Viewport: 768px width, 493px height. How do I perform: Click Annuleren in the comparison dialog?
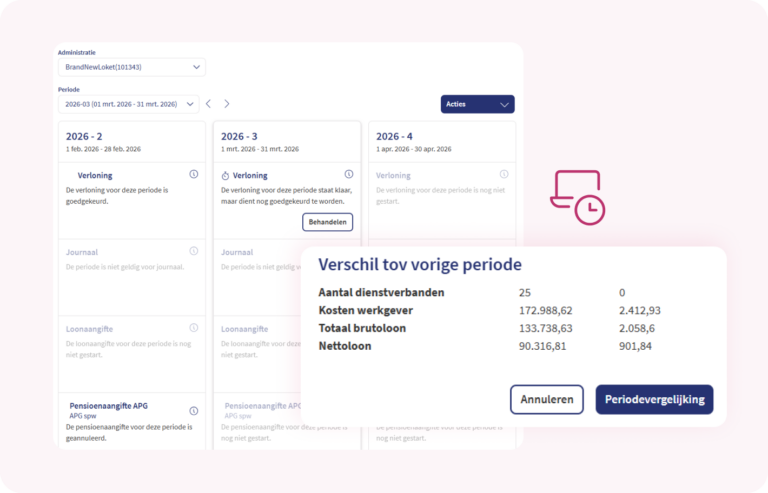tap(546, 399)
